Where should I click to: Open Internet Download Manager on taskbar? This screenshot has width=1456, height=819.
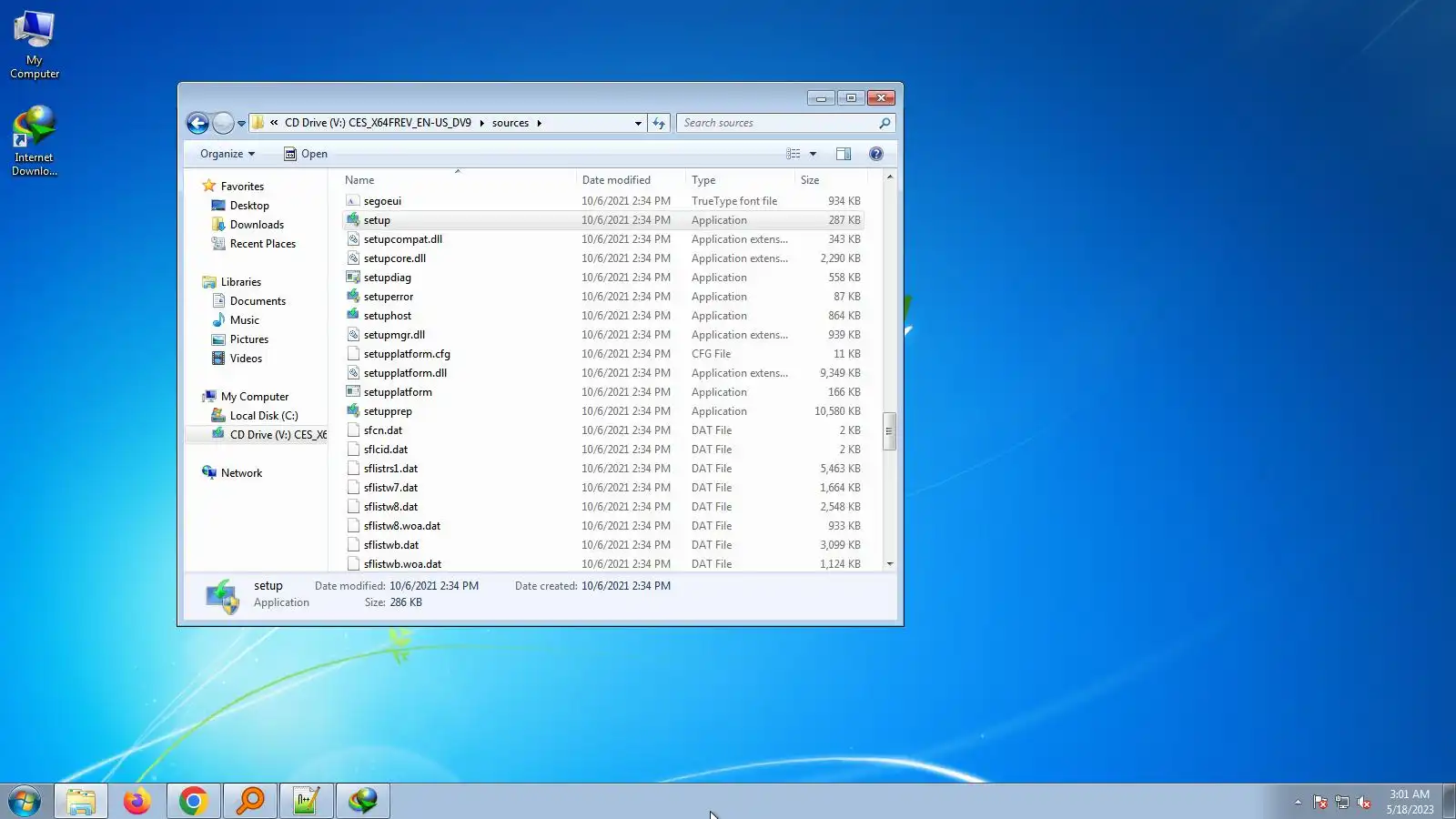click(363, 802)
